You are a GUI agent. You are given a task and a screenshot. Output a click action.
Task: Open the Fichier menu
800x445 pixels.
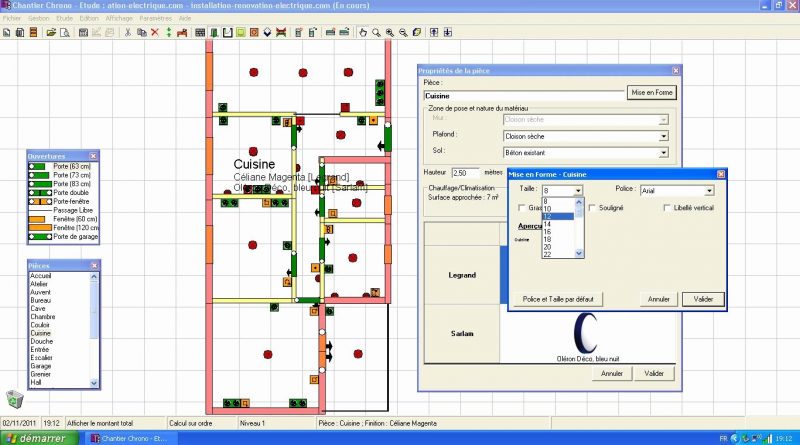[12, 18]
